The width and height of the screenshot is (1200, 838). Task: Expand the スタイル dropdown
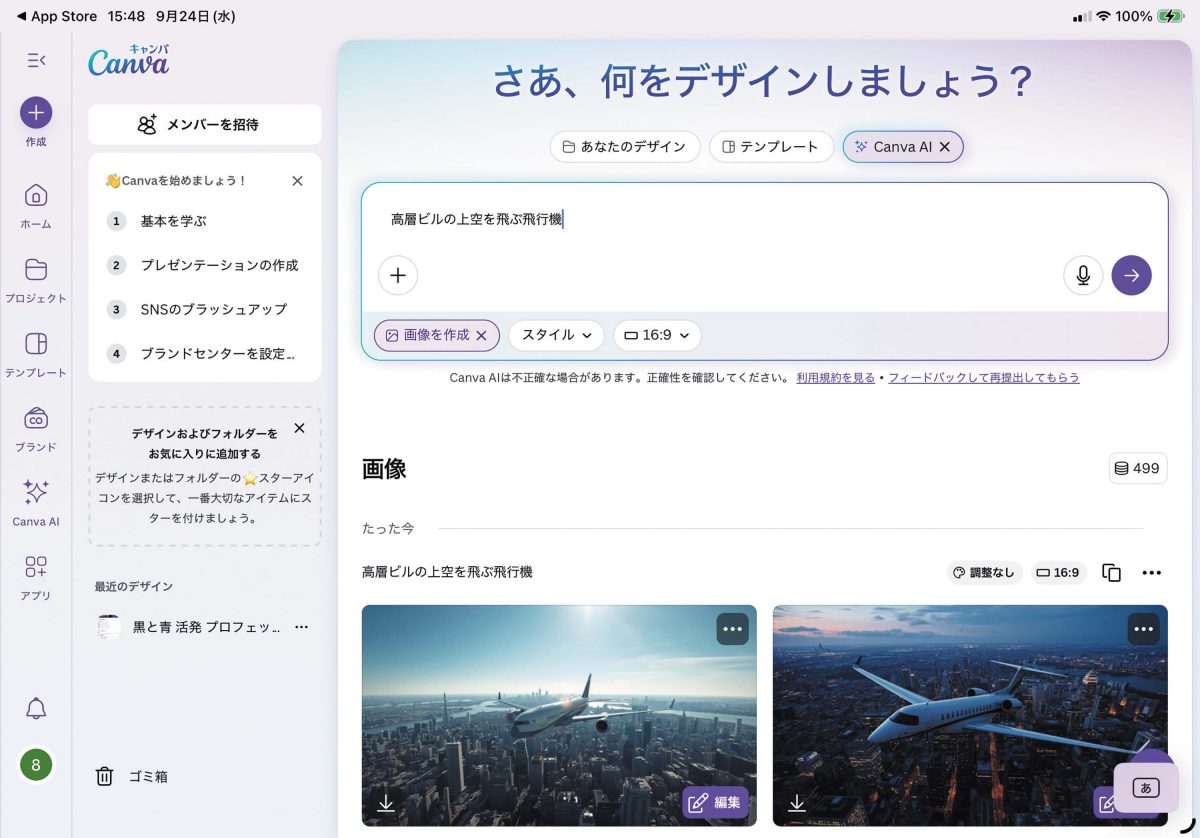[556, 336]
